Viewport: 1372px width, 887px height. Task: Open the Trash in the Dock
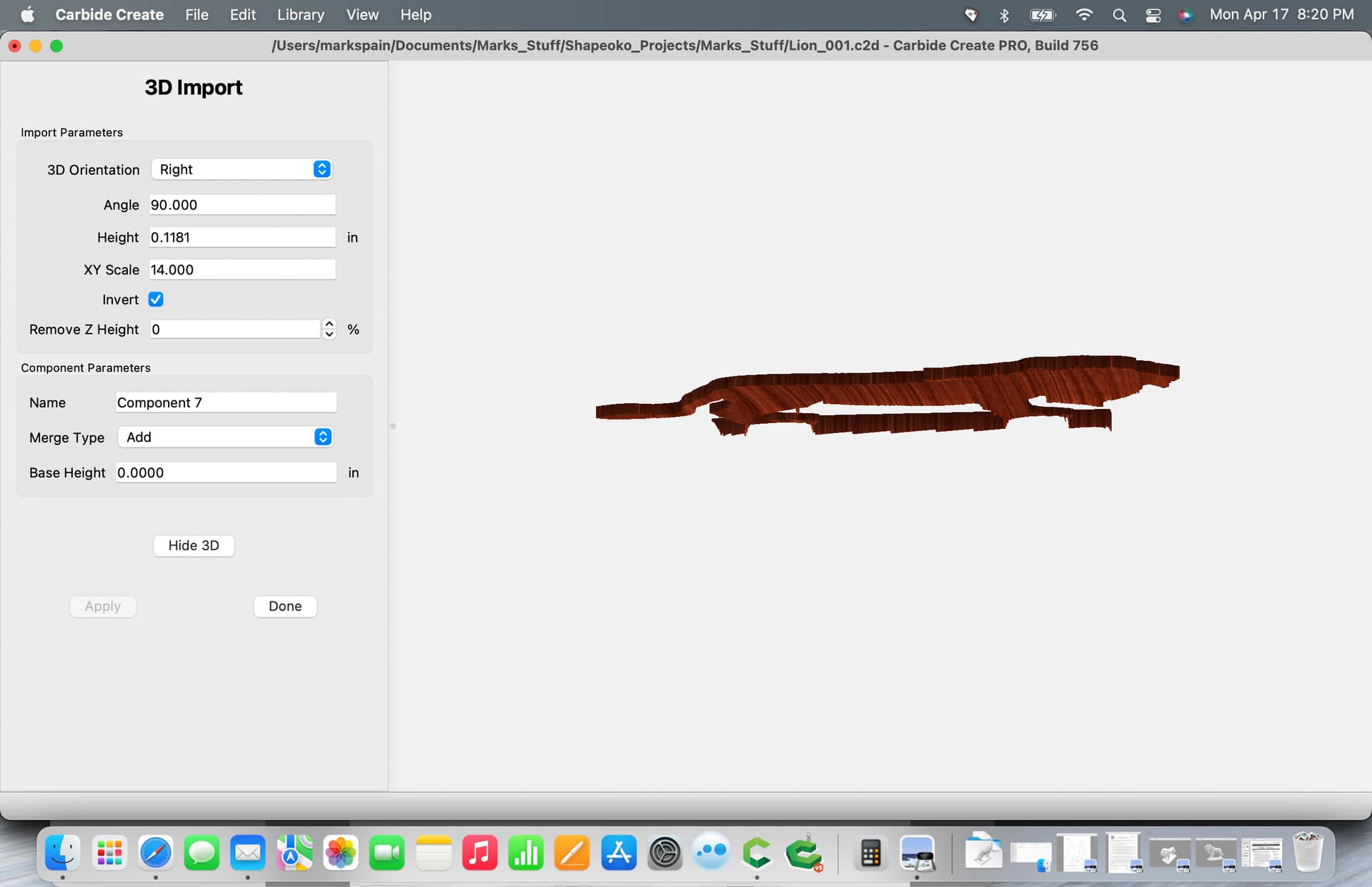coord(1308,852)
